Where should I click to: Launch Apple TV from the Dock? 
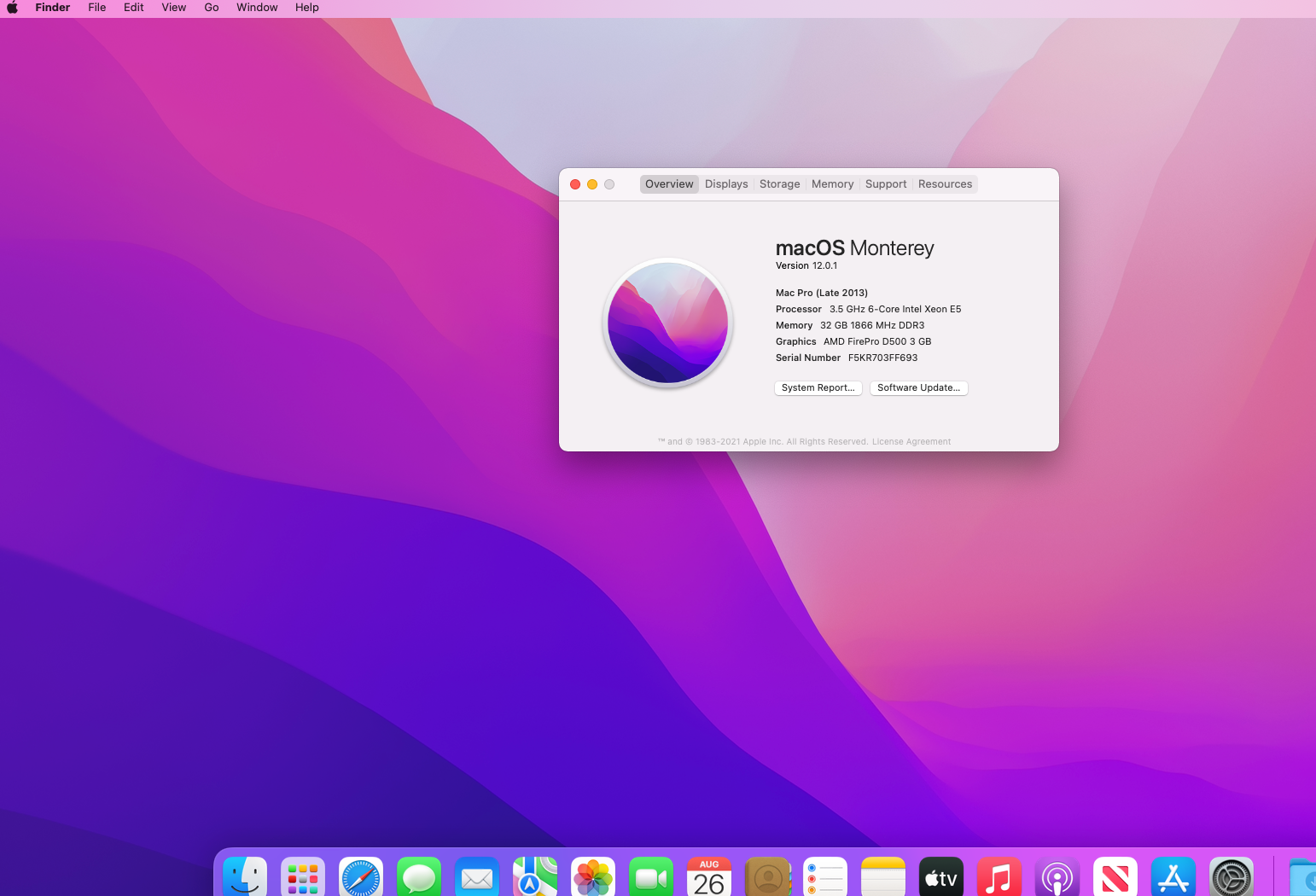point(941,877)
